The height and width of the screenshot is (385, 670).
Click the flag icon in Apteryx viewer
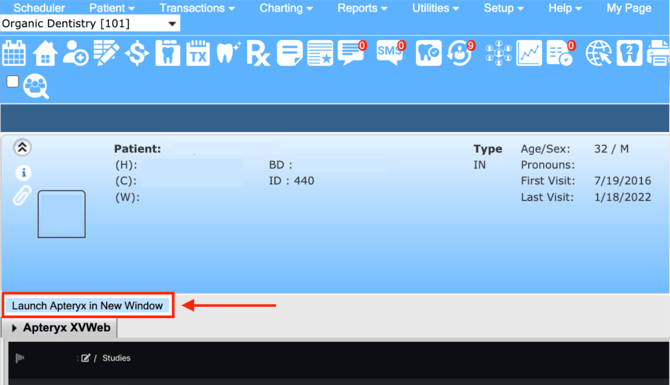pyautogui.click(x=20, y=358)
